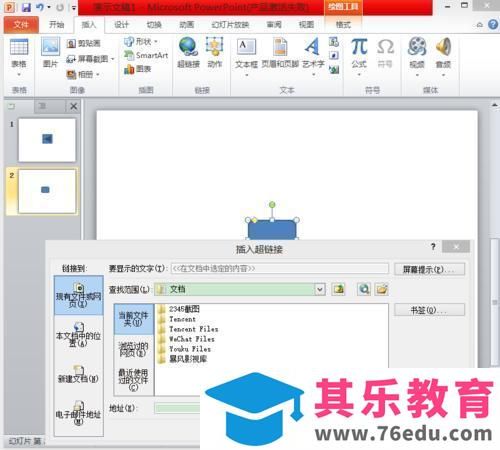The height and width of the screenshot is (450, 500).
Task: Insert Audio (音频) speaker icon
Action: 443,46
